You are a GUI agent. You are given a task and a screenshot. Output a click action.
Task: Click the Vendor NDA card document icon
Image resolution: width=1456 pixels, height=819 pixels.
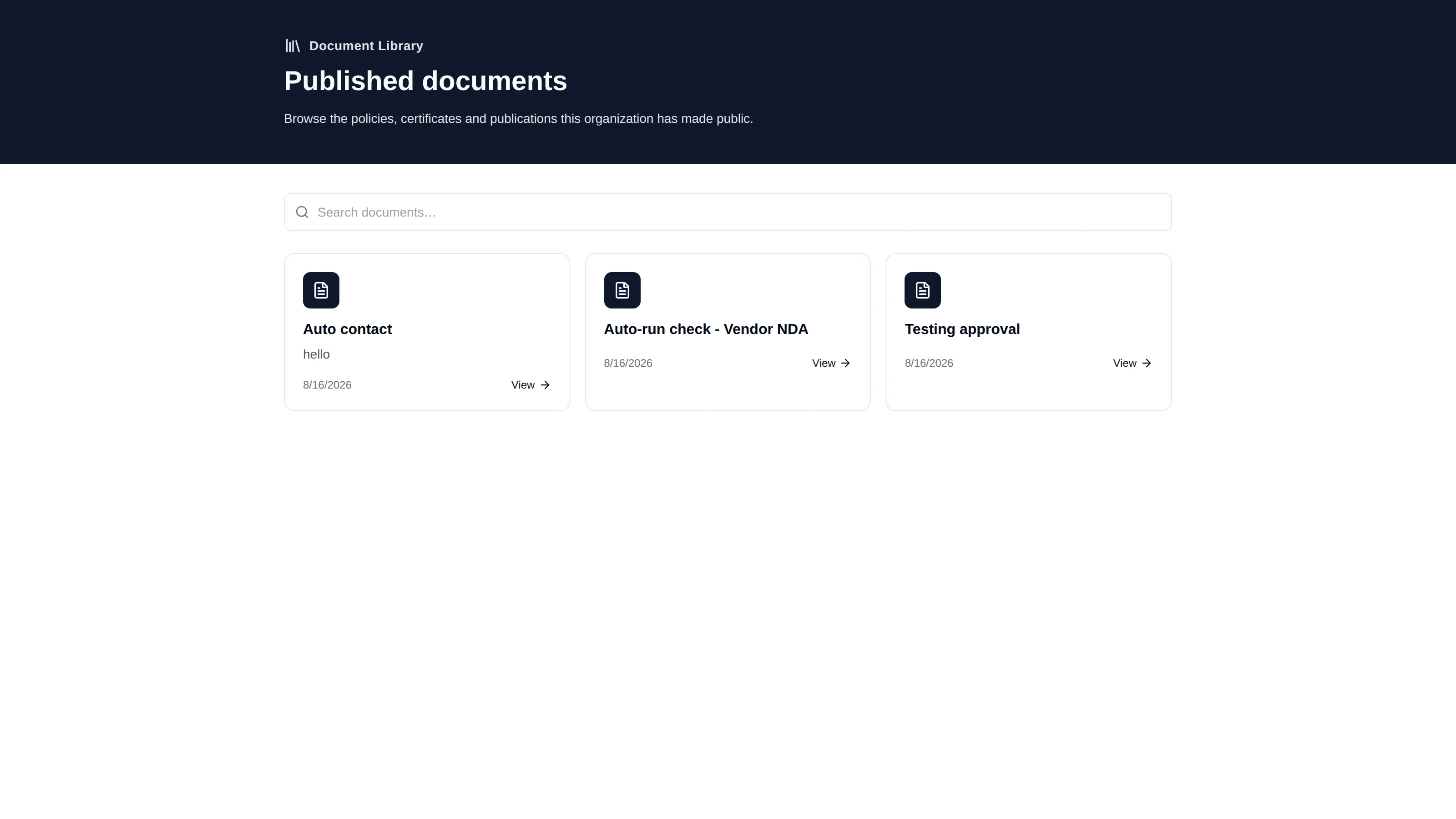(x=622, y=290)
